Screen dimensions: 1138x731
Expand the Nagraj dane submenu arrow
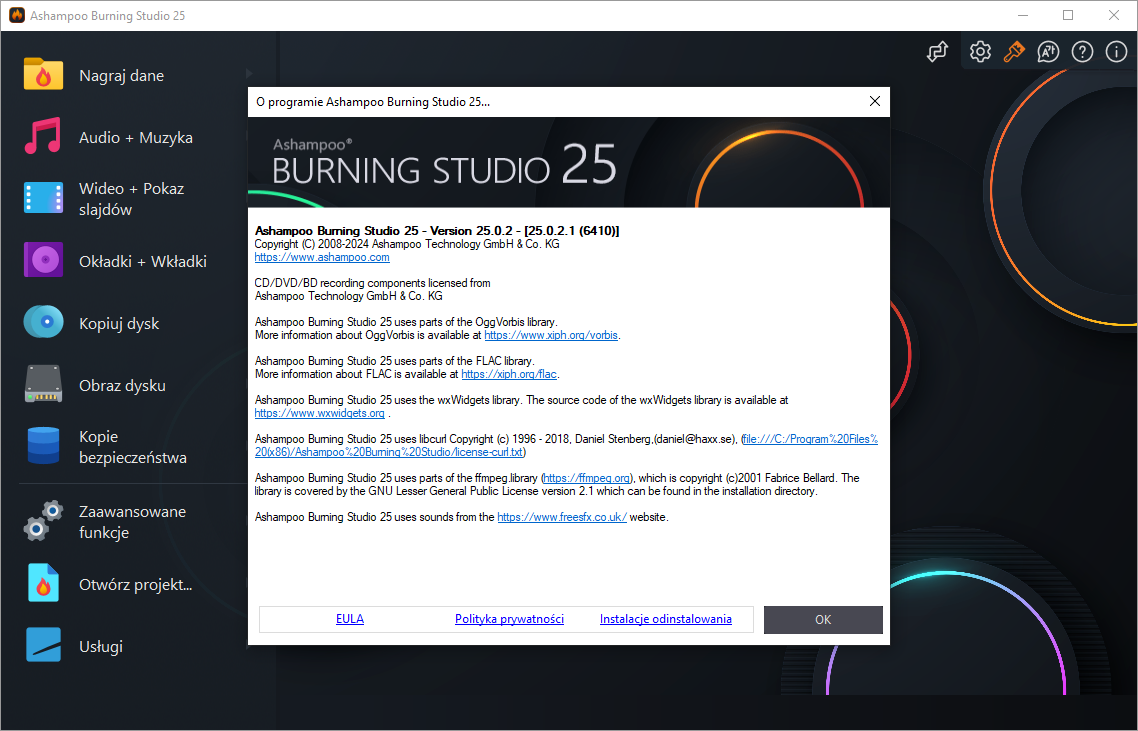249,73
